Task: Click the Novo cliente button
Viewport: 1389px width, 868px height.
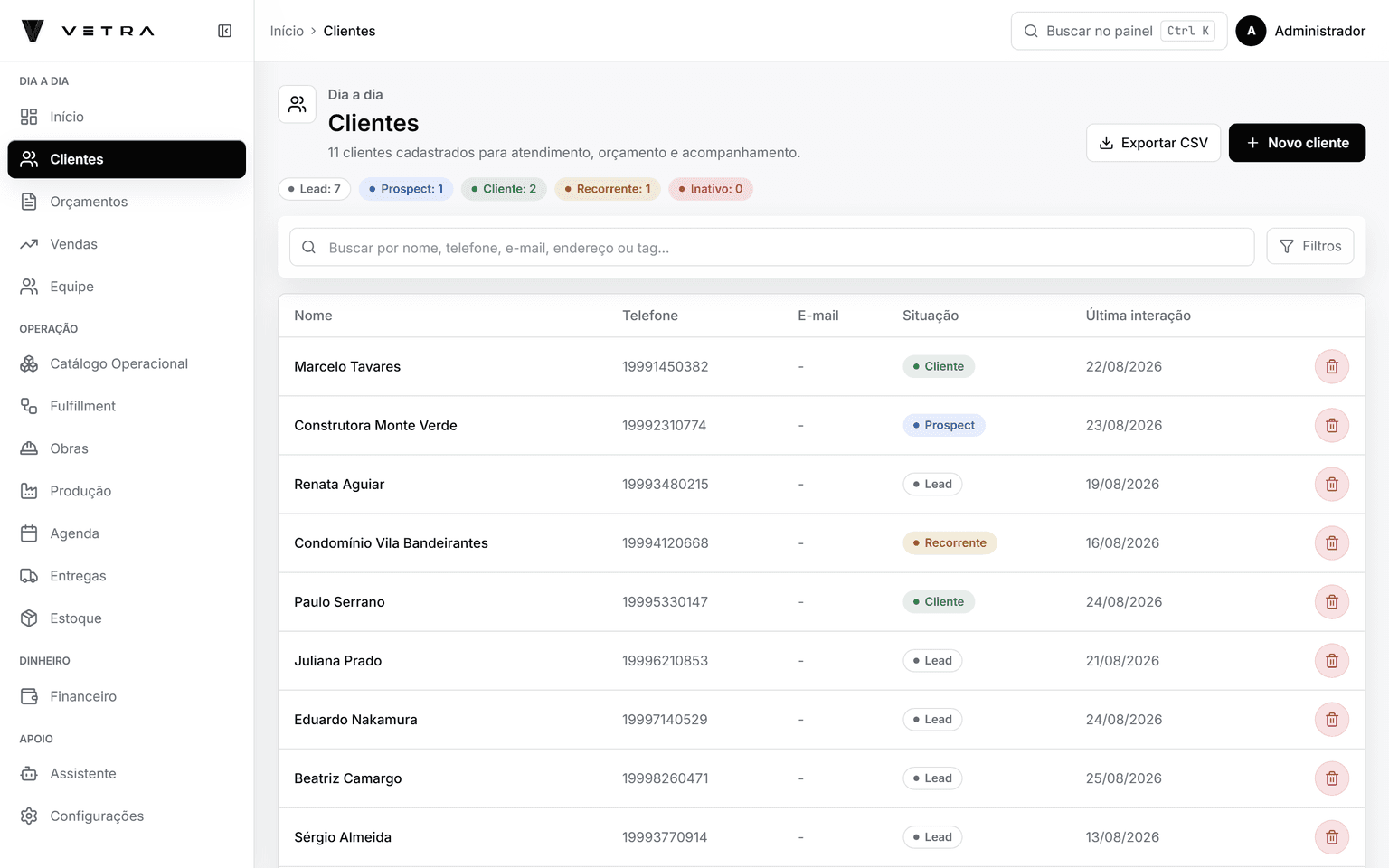Action: click(x=1297, y=143)
